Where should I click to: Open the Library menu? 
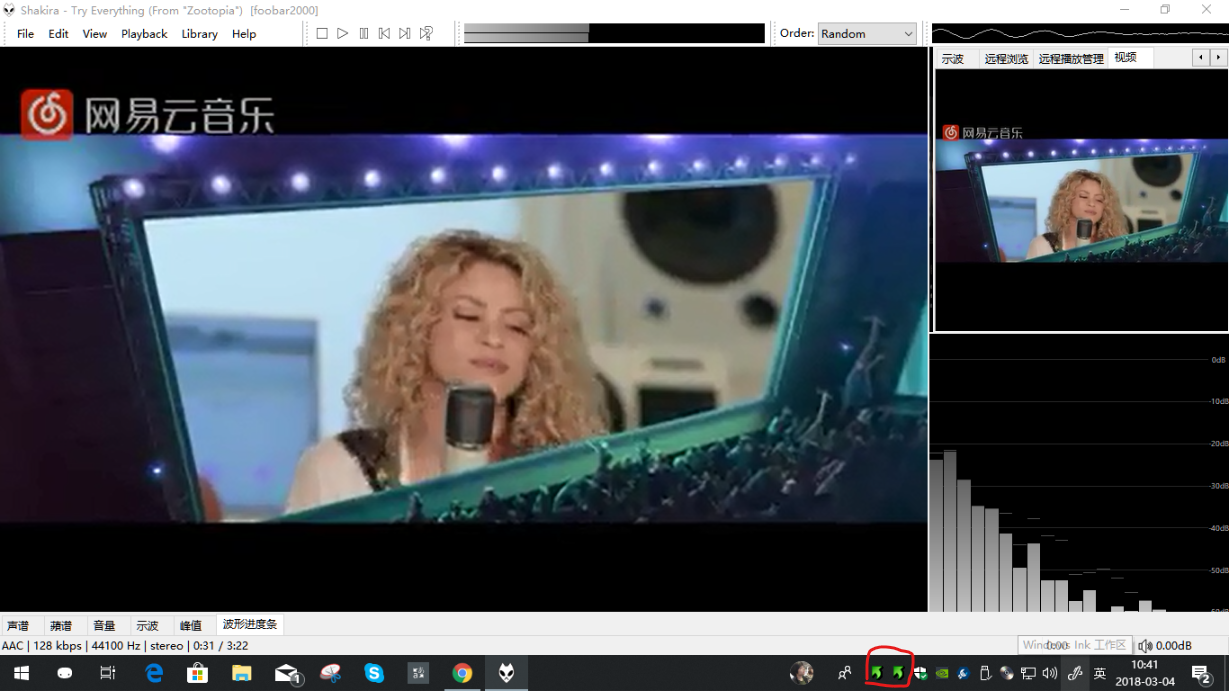click(199, 34)
